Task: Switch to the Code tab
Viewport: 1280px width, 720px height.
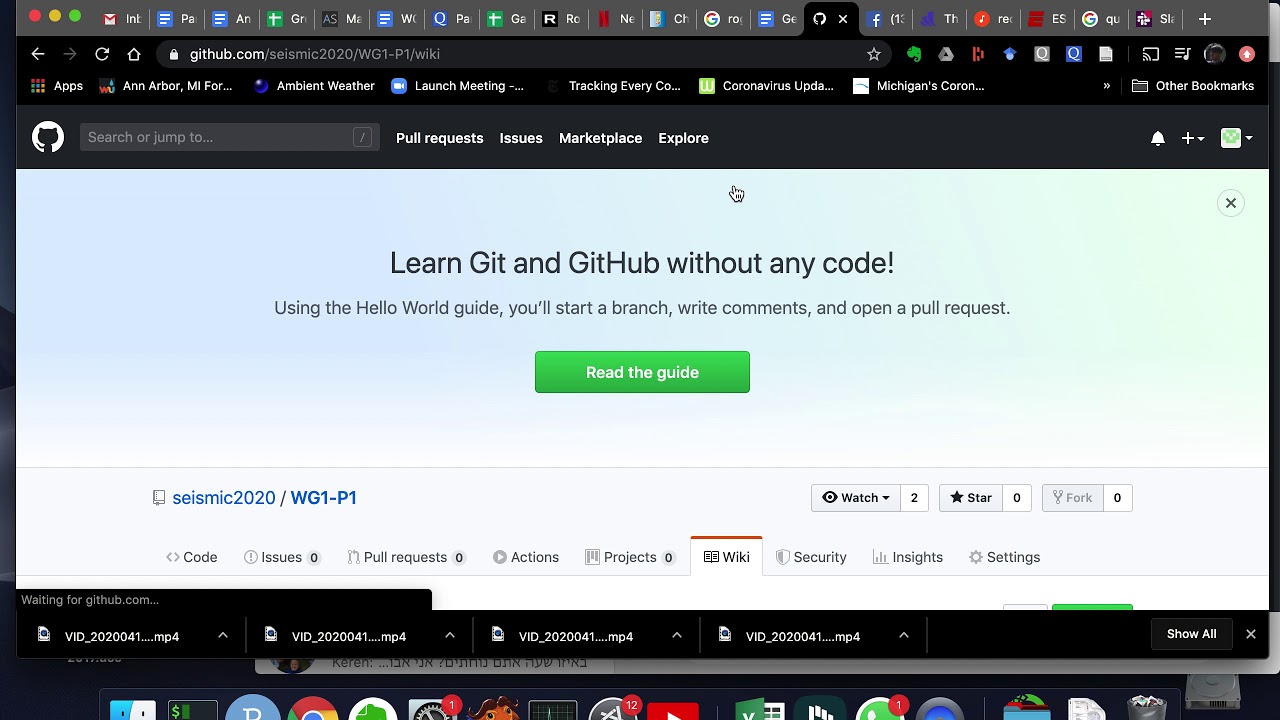Action: [191, 557]
